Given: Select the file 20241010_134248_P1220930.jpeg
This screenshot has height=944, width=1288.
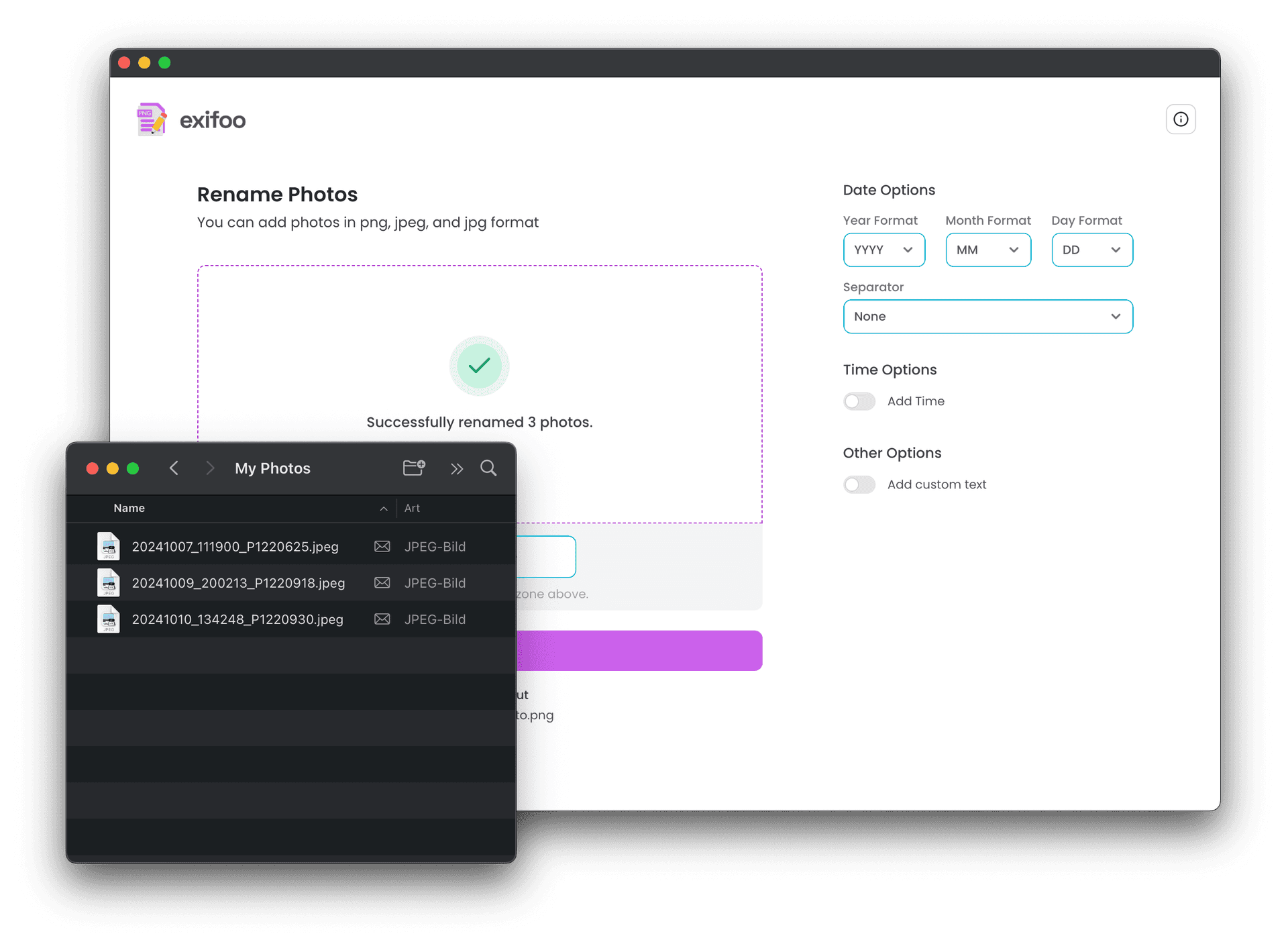Looking at the screenshot, I should point(237,619).
